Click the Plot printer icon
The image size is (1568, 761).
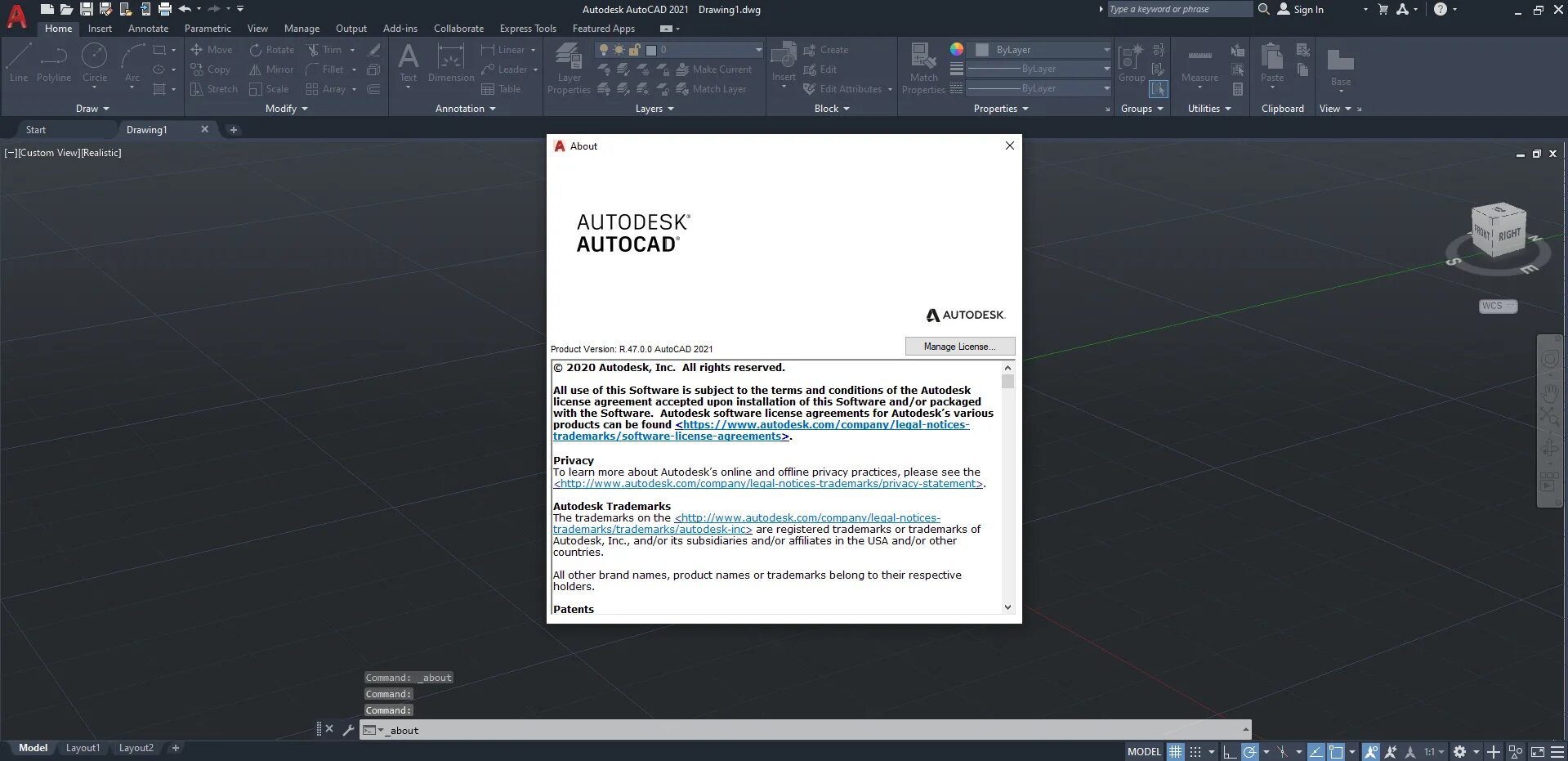click(164, 9)
